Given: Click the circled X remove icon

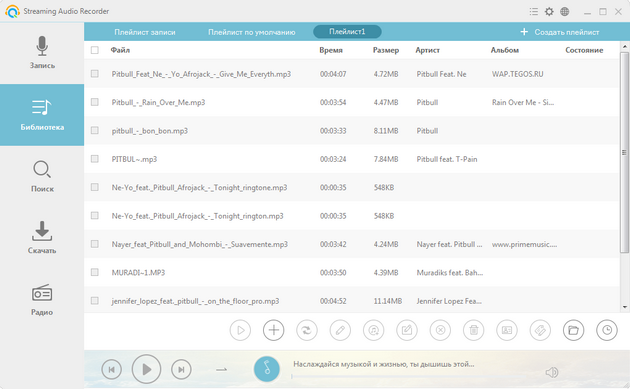Looking at the screenshot, I should pos(440,330).
